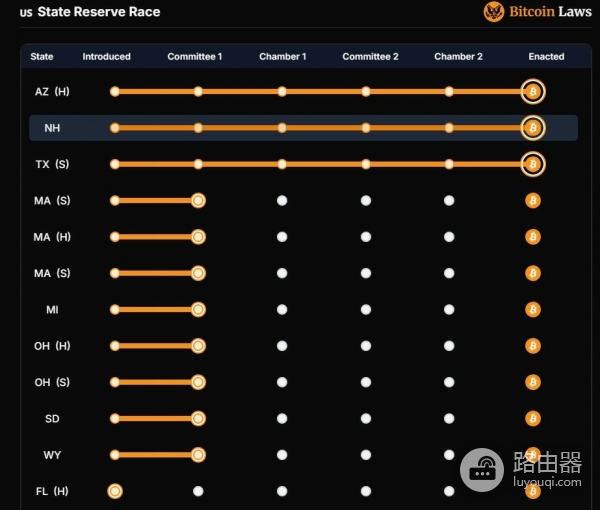The height and width of the screenshot is (510, 600).
Task: Click the OH (H) Chamber 2 white dot
Action: (x=449, y=346)
